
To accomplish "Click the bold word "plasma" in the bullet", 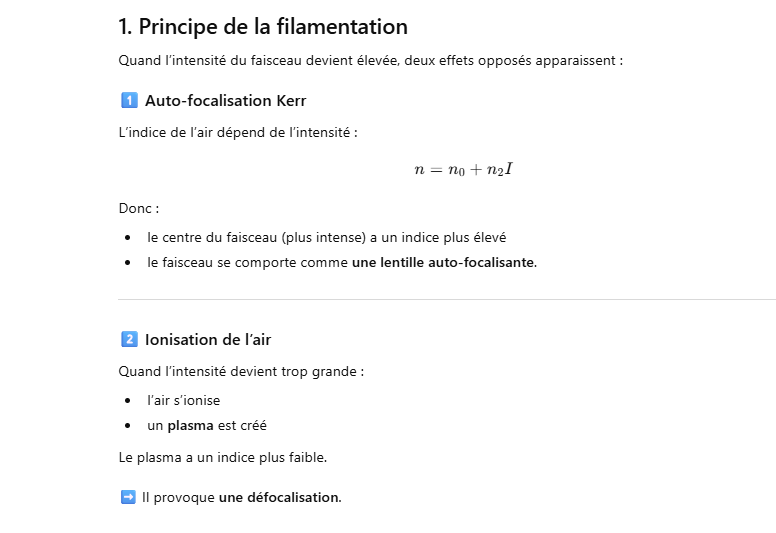I will pos(190,425).
